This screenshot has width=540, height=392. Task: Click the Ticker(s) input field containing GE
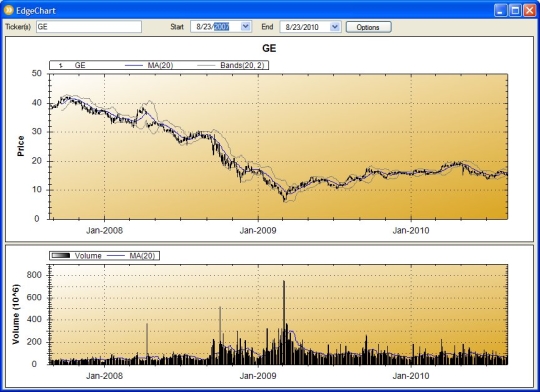[x=89, y=27]
